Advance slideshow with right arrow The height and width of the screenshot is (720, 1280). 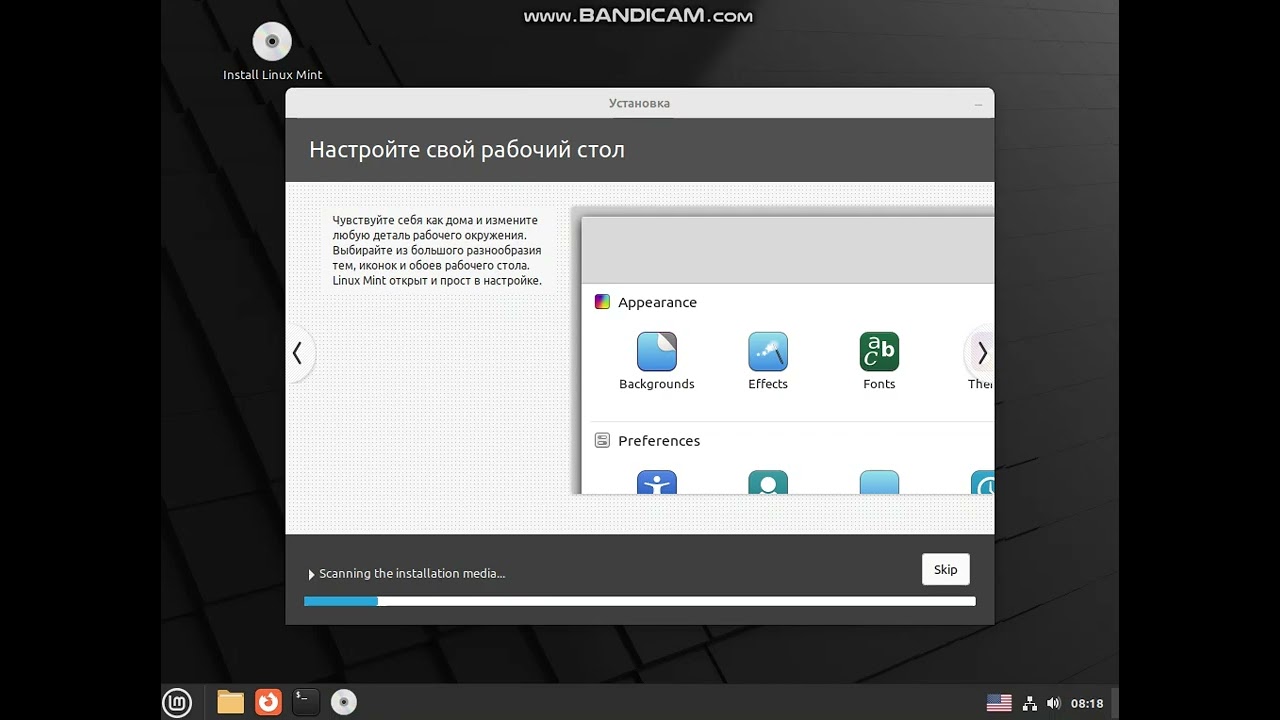point(982,353)
